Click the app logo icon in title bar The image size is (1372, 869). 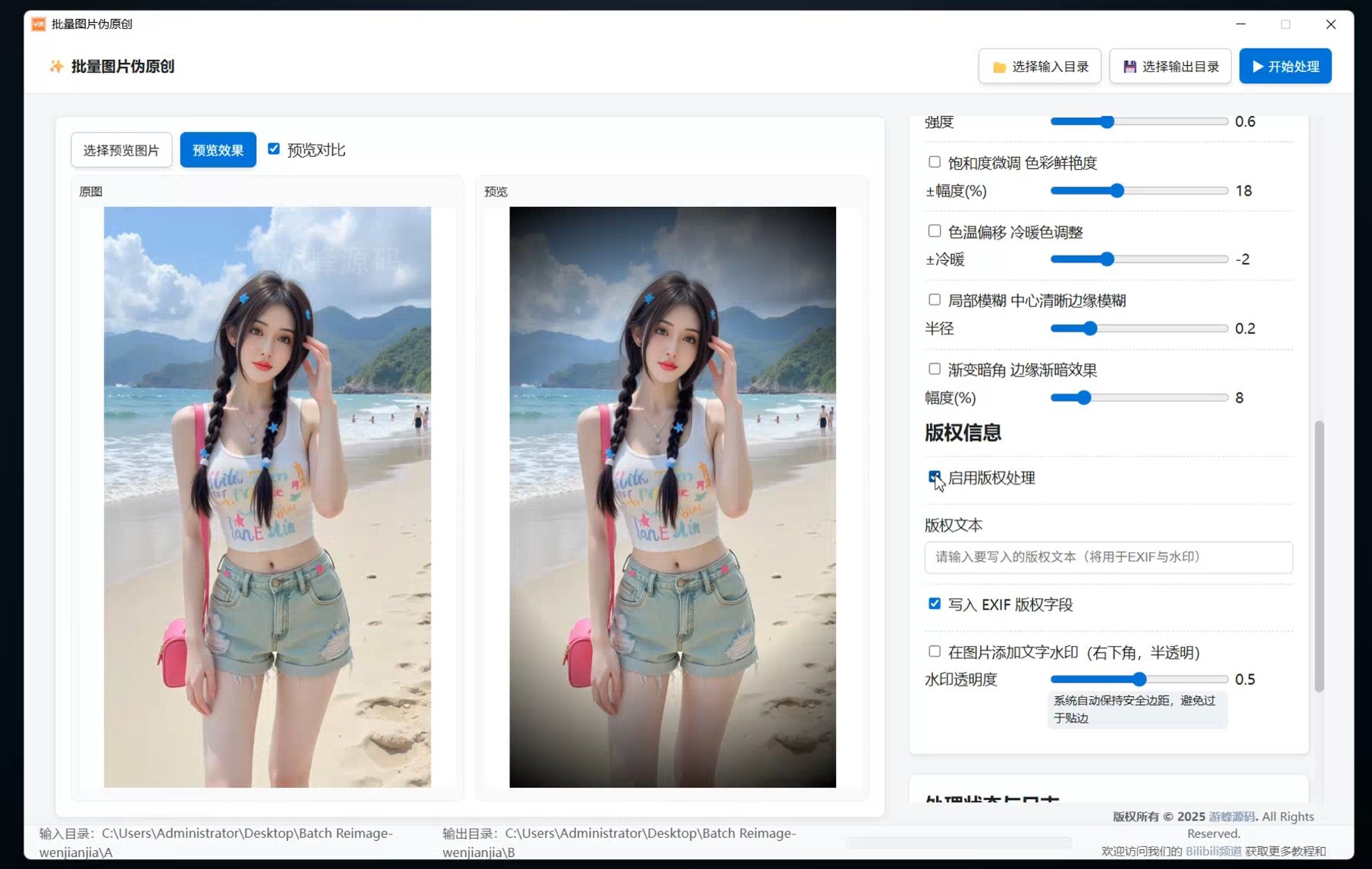pyautogui.click(x=39, y=24)
